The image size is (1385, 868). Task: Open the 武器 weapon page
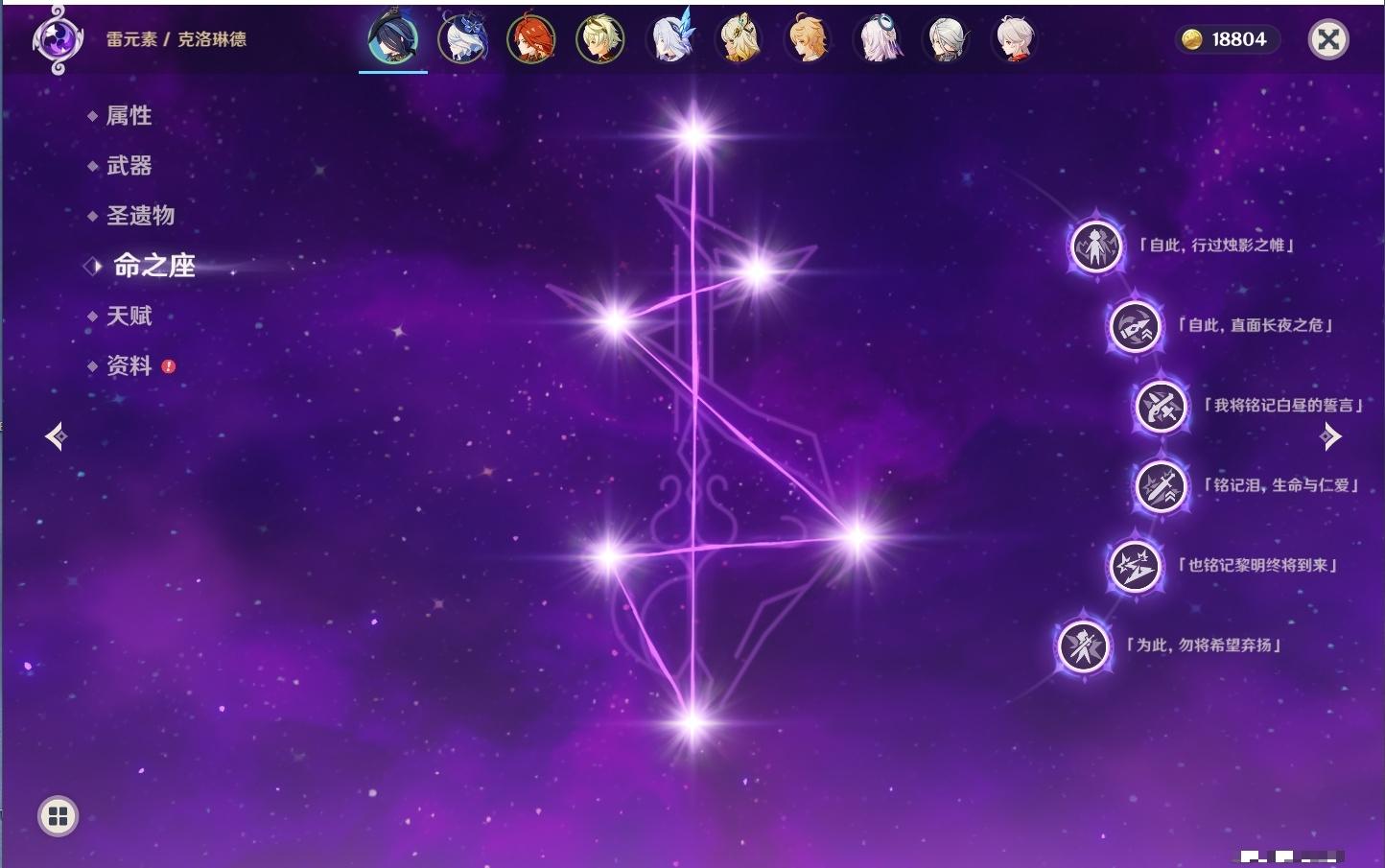pyautogui.click(x=129, y=166)
